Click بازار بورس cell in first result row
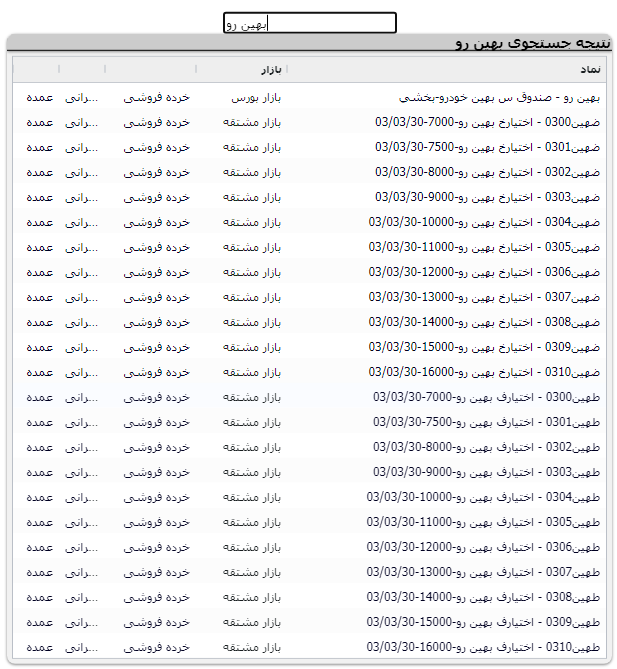The height and width of the screenshot is (669, 617). pos(256,98)
